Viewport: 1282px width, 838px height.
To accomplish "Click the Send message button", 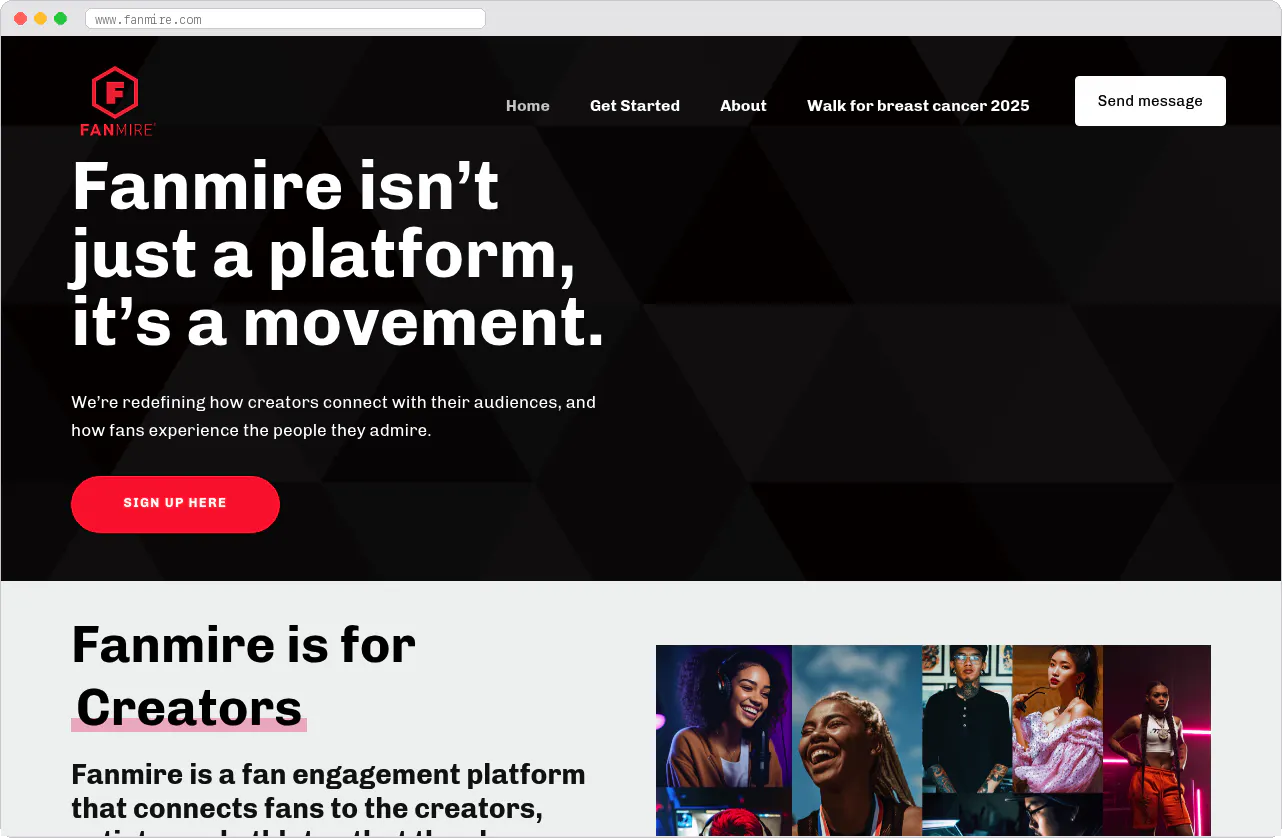I will click(1149, 100).
